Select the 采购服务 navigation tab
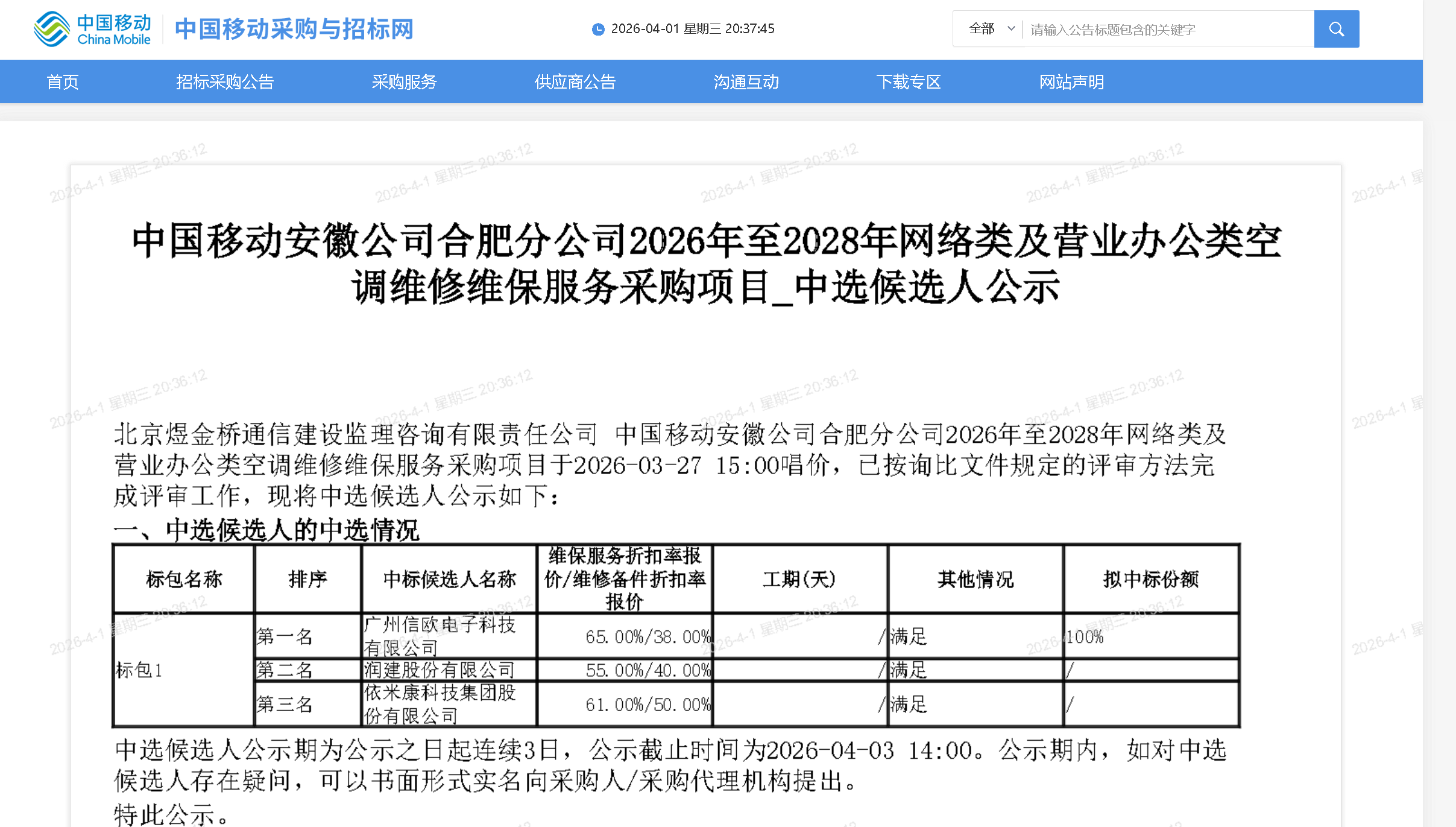Viewport: 1456px width, 827px height. point(404,82)
